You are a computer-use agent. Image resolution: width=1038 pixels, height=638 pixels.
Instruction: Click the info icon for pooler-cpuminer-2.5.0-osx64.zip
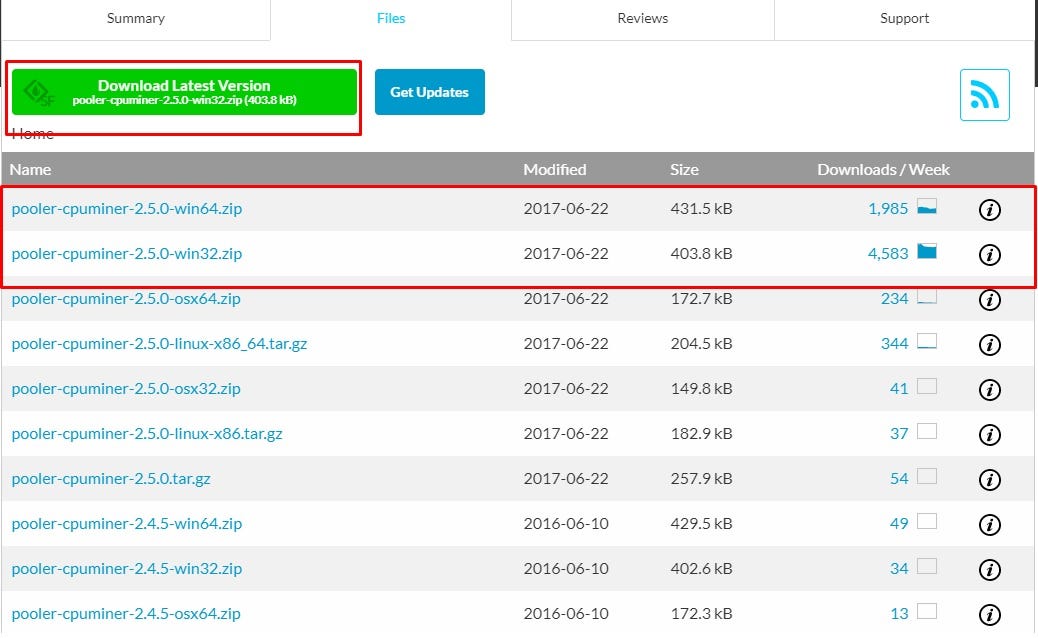click(x=990, y=300)
